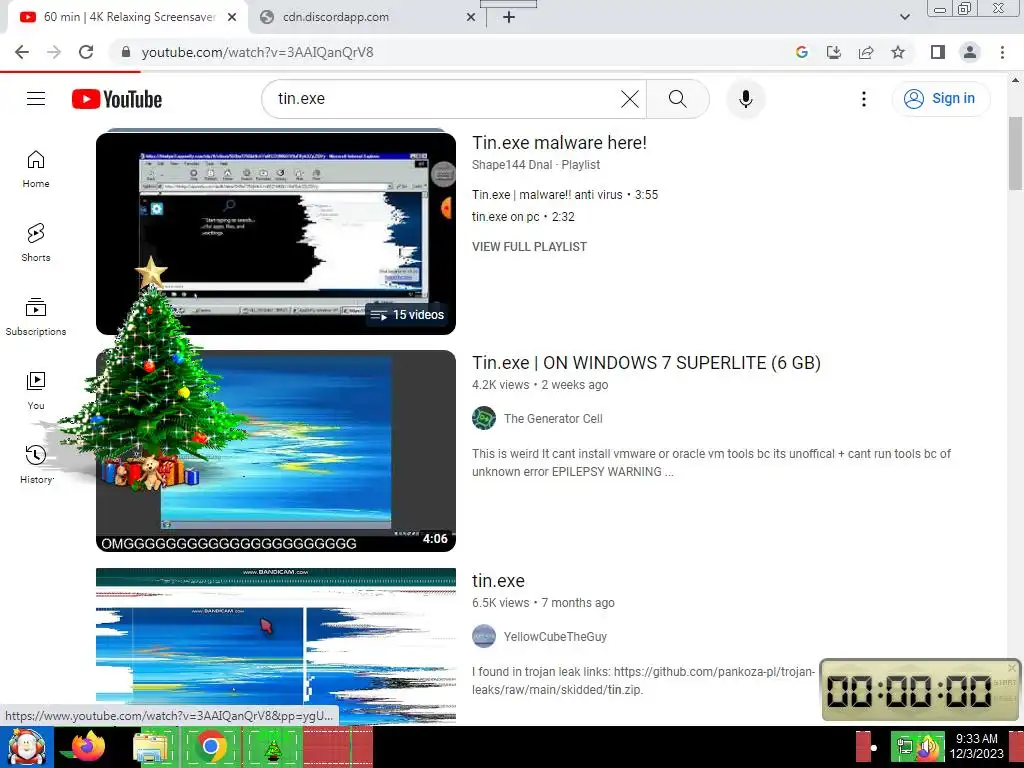Share this page using share icon
1024x768 pixels.
coord(866,52)
